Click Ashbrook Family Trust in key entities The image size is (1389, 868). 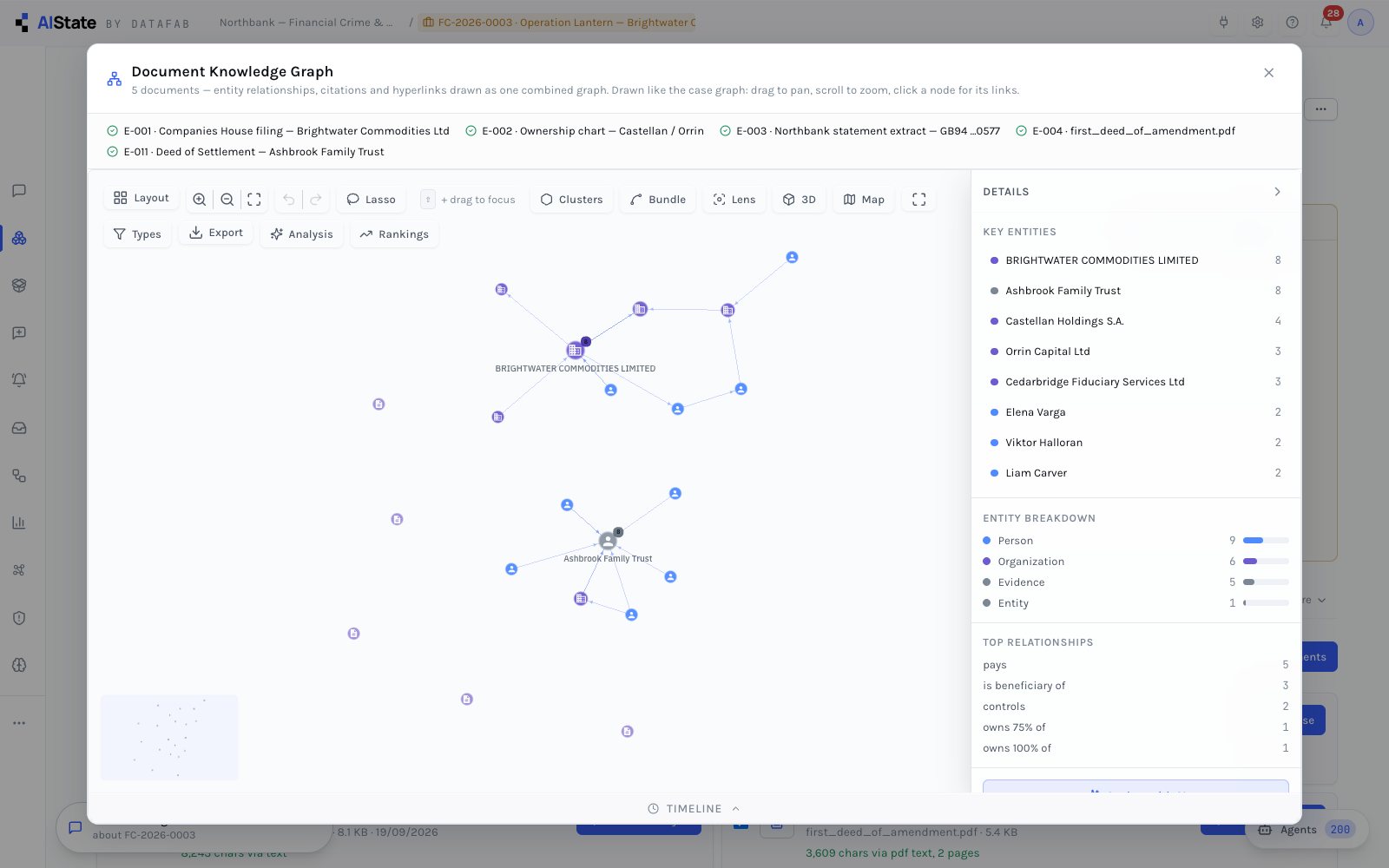pos(1136,291)
